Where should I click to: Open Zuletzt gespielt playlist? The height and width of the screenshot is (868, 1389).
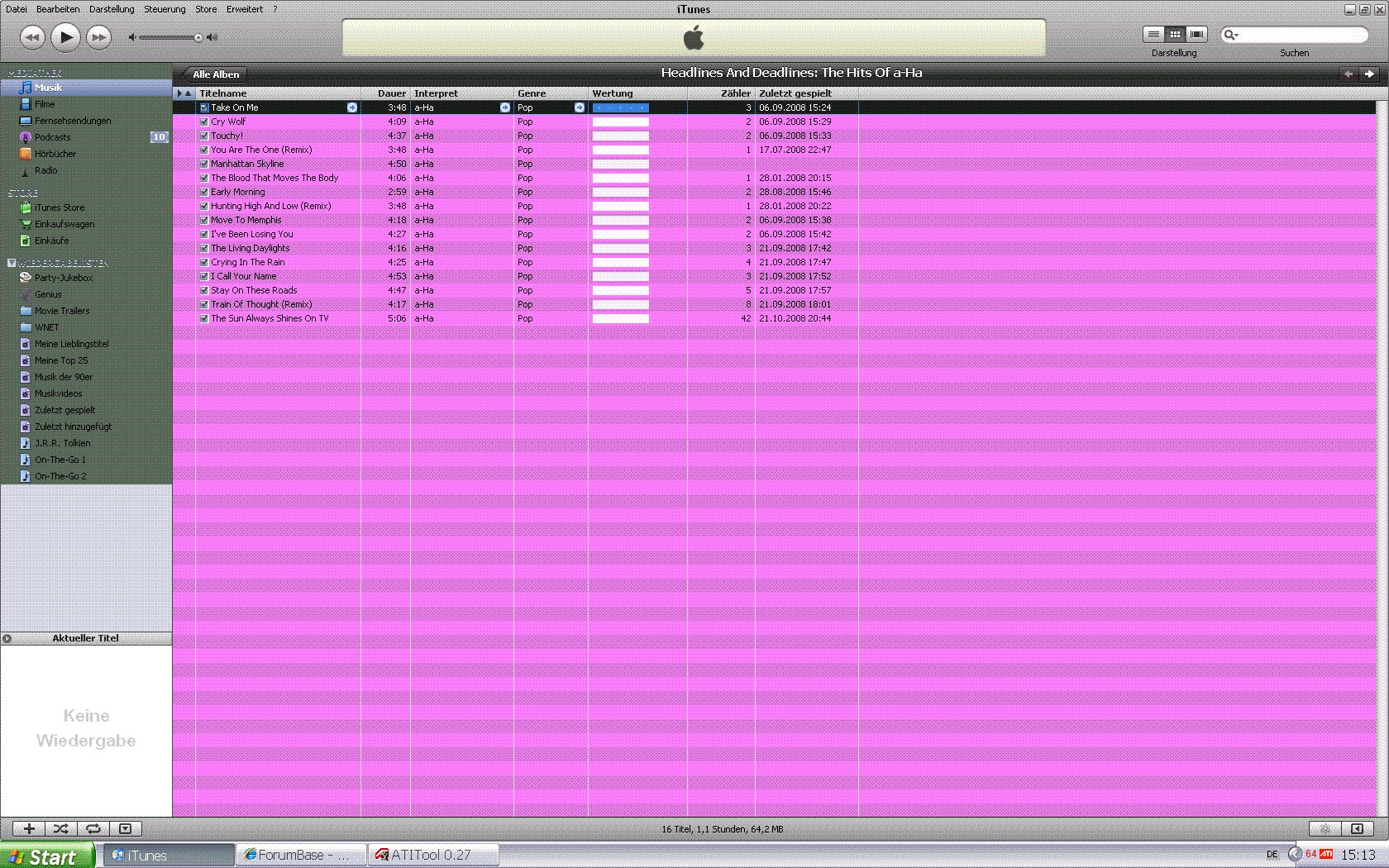coord(86,410)
